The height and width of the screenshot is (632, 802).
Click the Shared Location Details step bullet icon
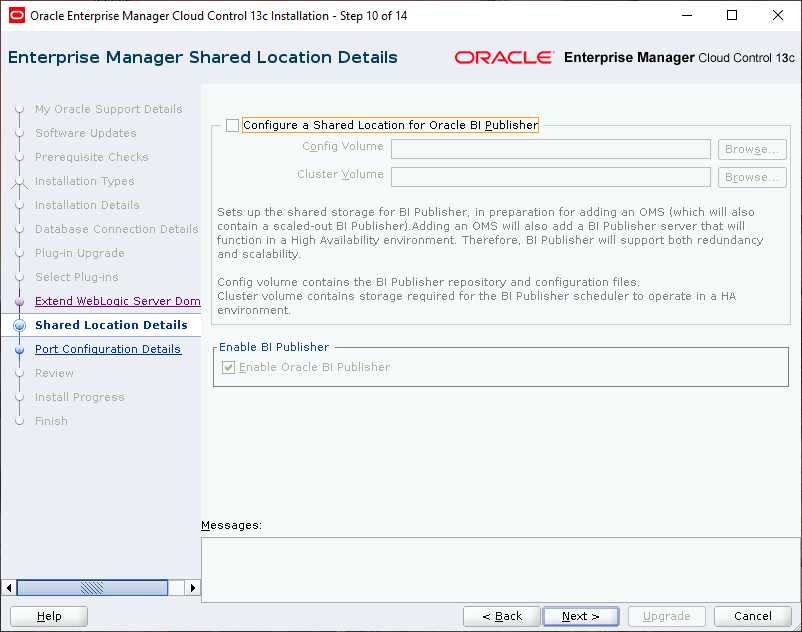[19, 325]
